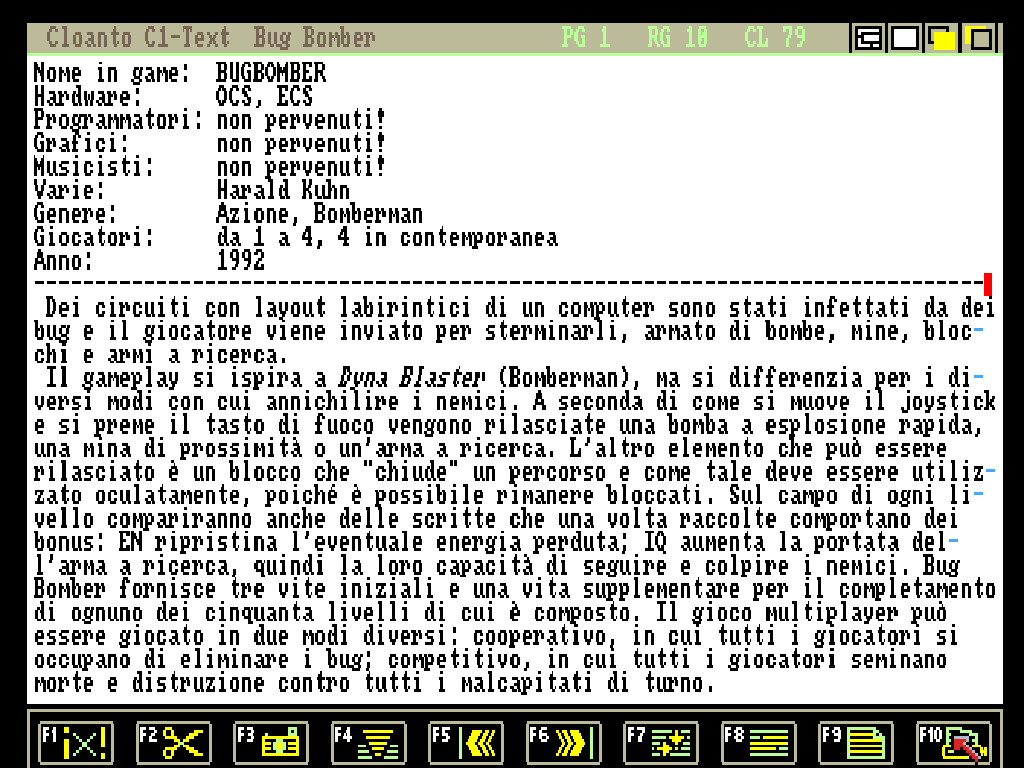Click the RG 10 row indicator
Image resolution: width=1024 pixels, height=768 pixels.
pyautogui.click(x=677, y=38)
